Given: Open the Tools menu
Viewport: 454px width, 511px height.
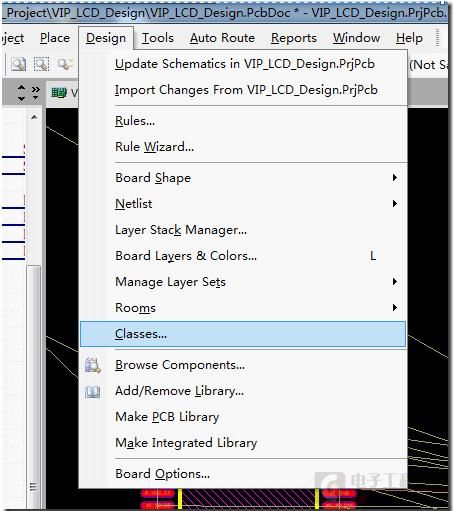Looking at the screenshot, I should point(158,38).
